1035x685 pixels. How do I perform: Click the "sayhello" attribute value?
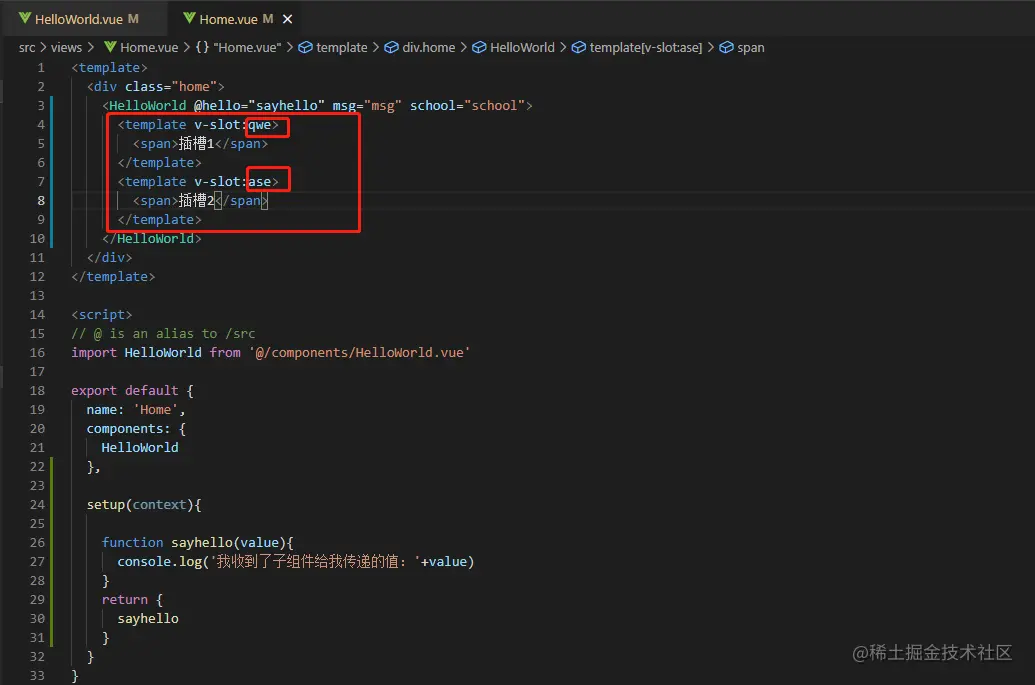(286, 106)
